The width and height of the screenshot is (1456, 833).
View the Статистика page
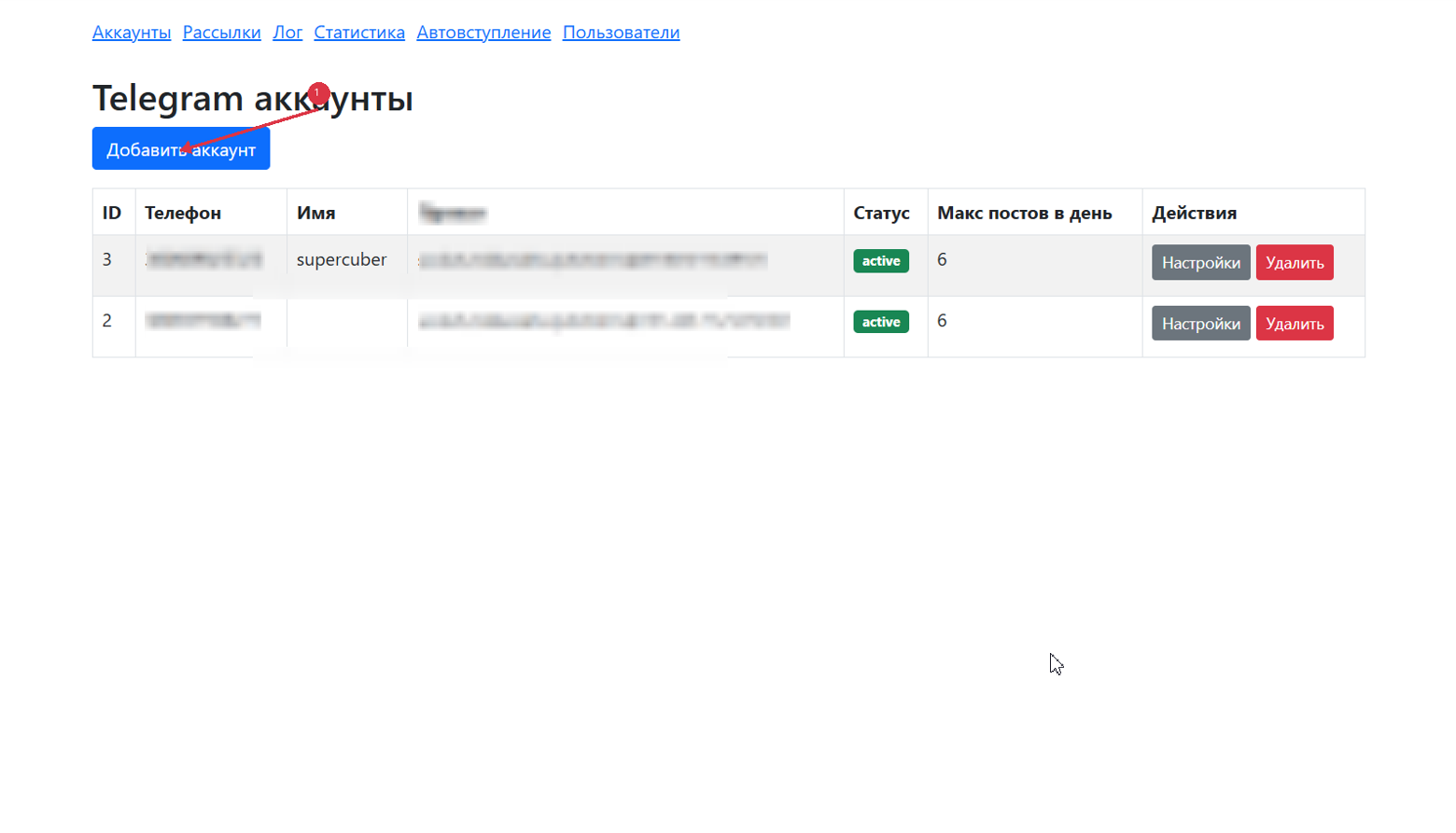point(359,33)
